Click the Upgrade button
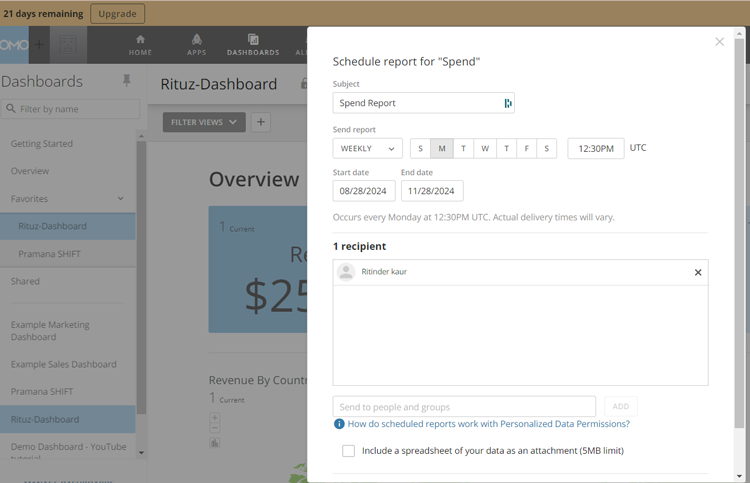The image size is (750, 483). 117,14
